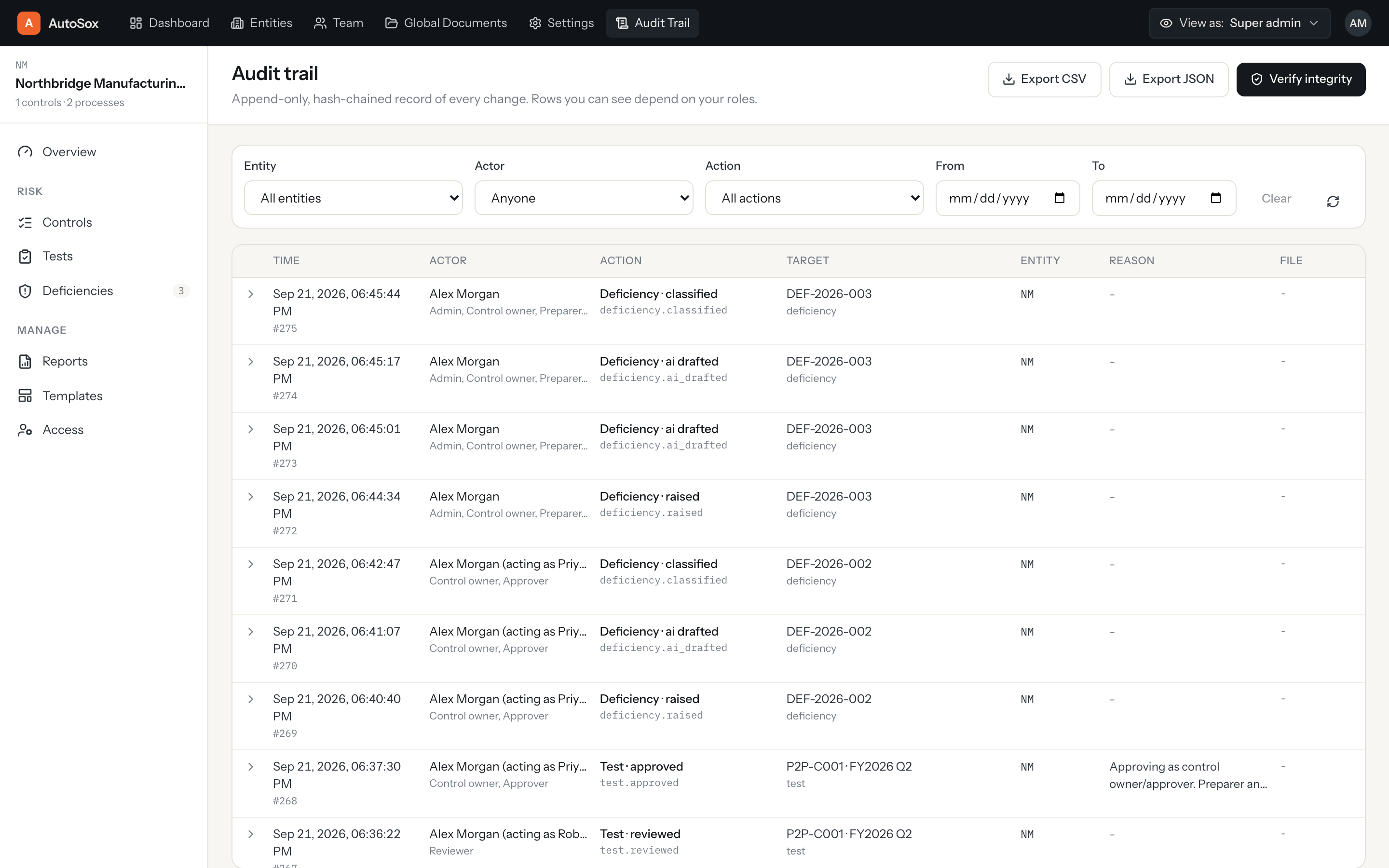The width and height of the screenshot is (1389, 868).
Task: Open the Overview sidebar item
Action: click(x=103, y=151)
